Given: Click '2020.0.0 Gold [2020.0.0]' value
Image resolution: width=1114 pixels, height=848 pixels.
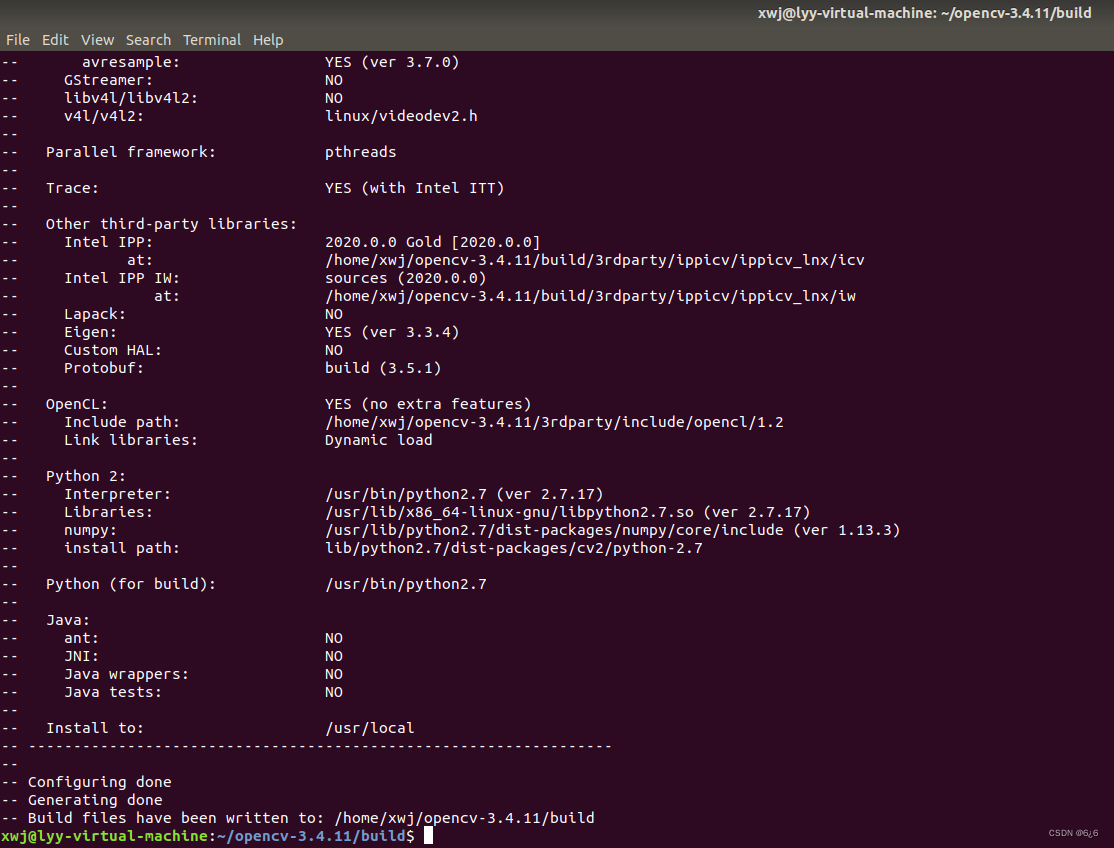Looking at the screenshot, I should click(433, 242).
